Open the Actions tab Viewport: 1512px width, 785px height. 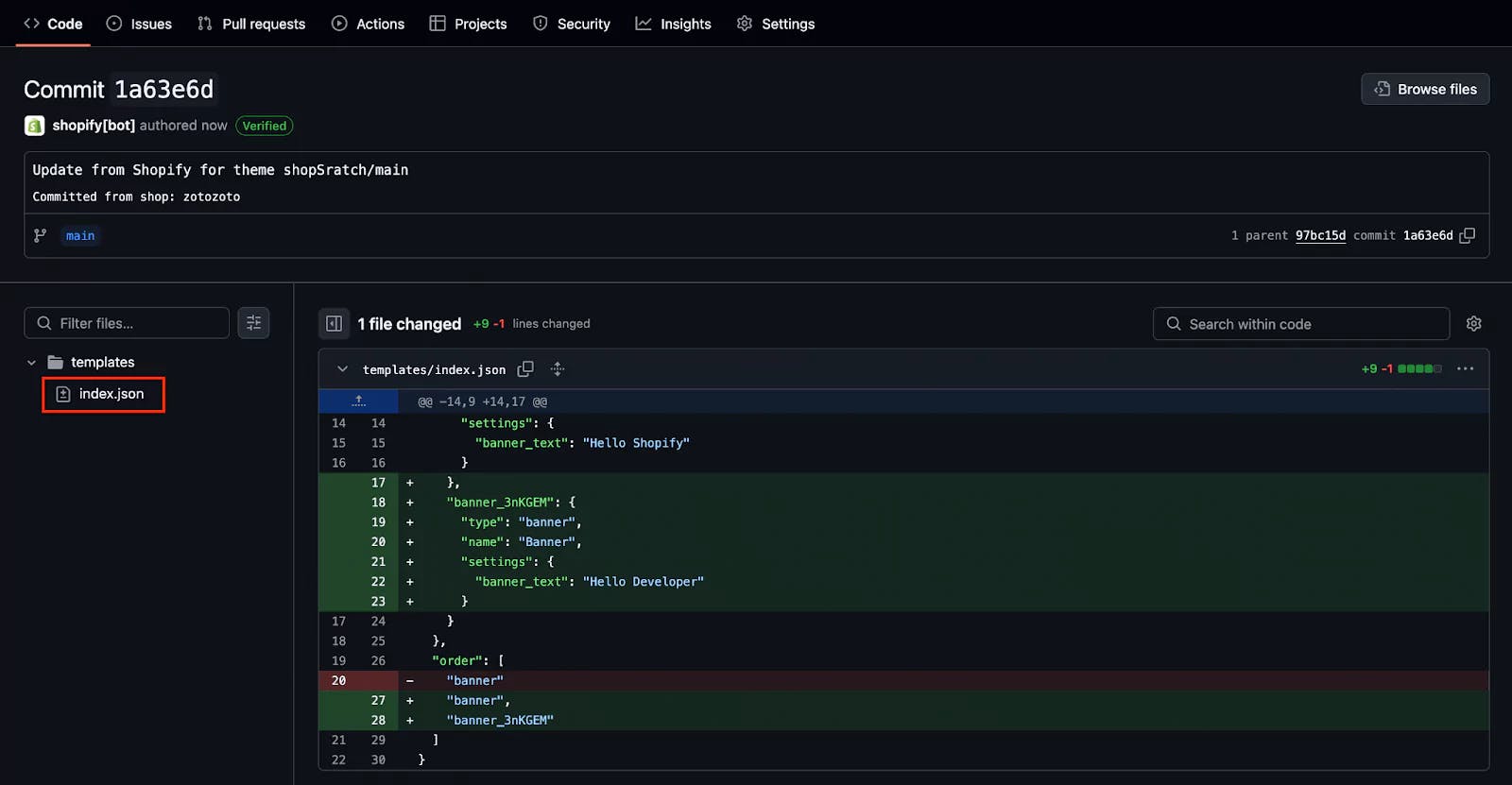click(x=368, y=24)
